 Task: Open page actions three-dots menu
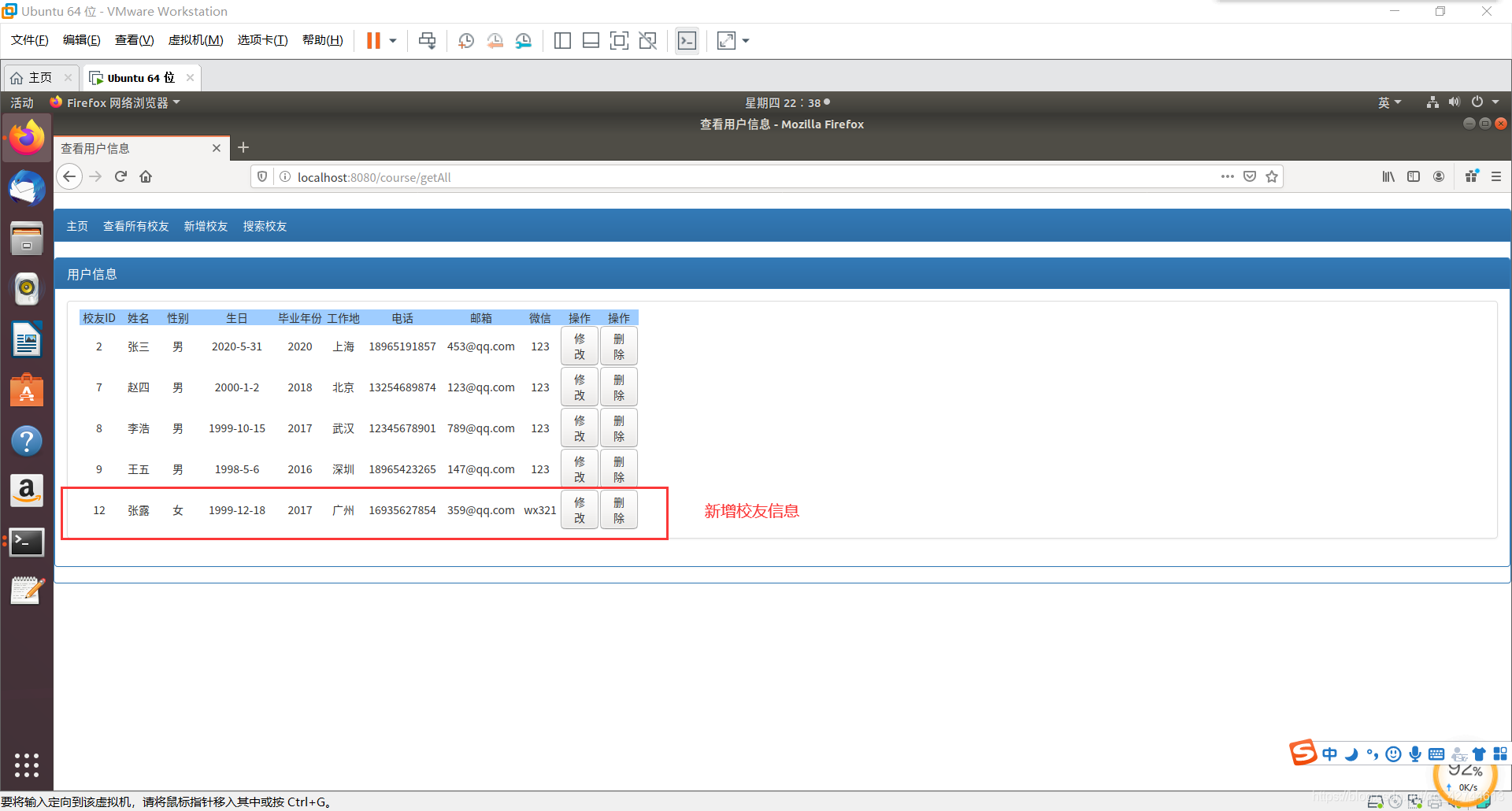pyautogui.click(x=1227, y=176)
